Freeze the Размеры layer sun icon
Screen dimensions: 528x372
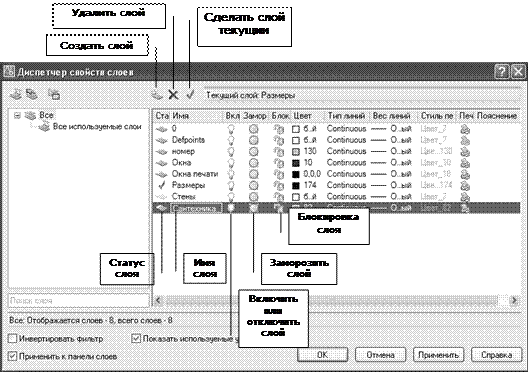tap(254, 185)
